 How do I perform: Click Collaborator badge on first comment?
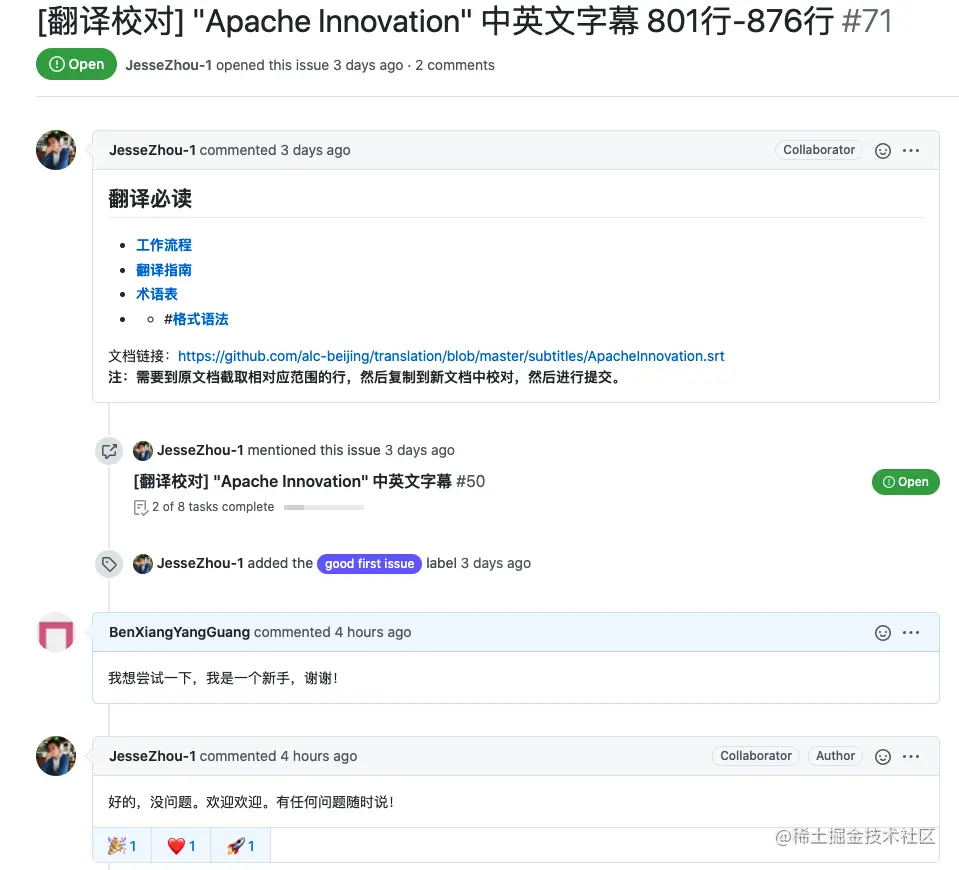819,150
